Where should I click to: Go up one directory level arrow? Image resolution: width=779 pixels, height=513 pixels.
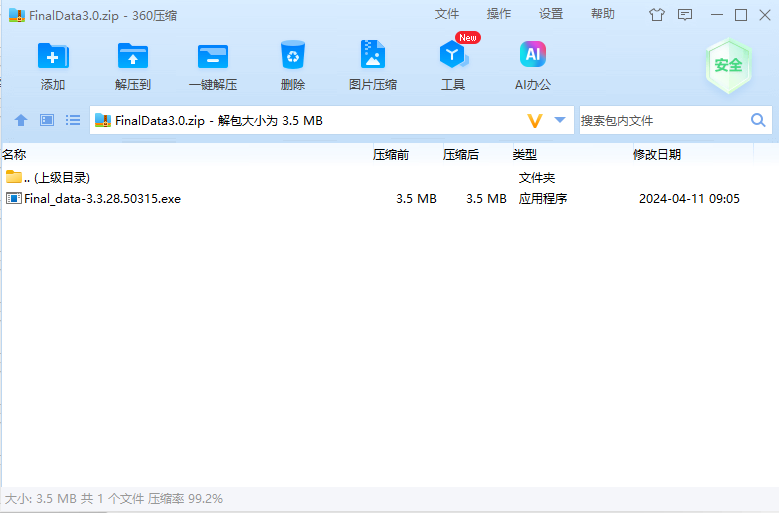(21, 120)
